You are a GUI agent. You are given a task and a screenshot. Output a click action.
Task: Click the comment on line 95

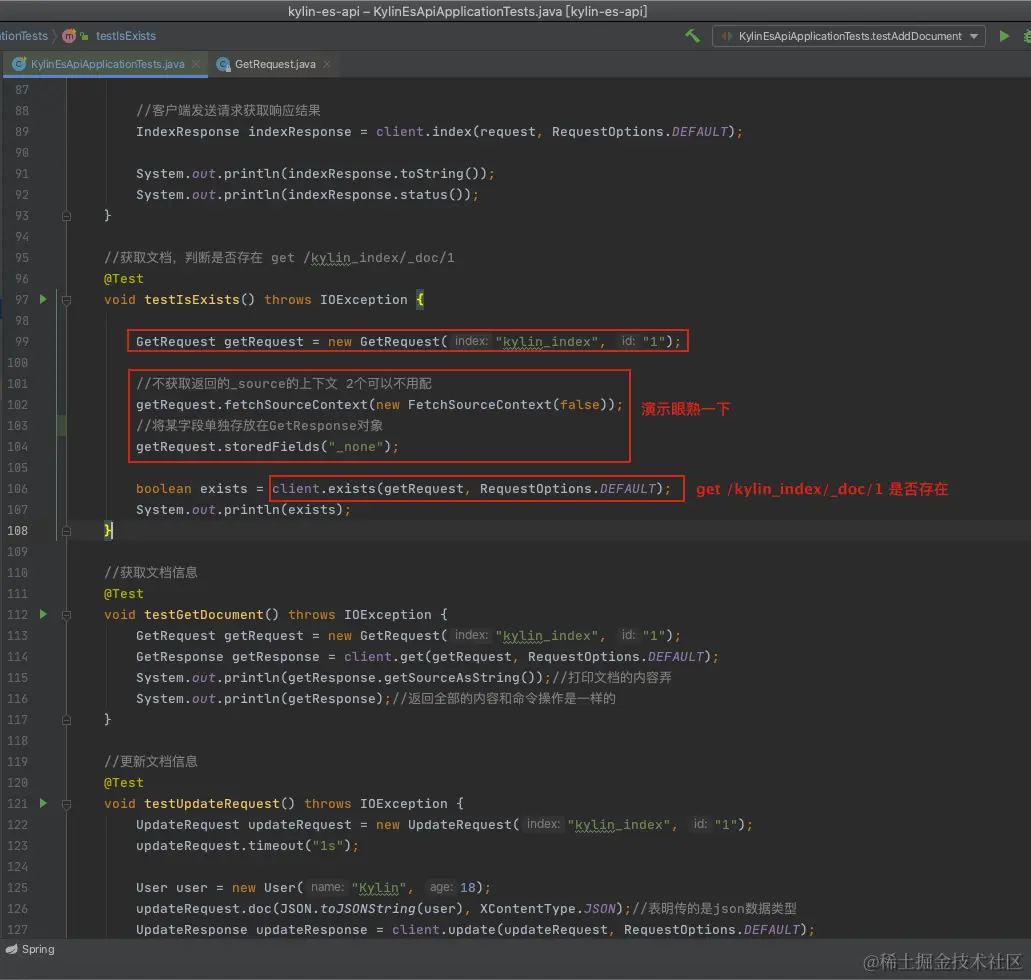coord(279,258)
